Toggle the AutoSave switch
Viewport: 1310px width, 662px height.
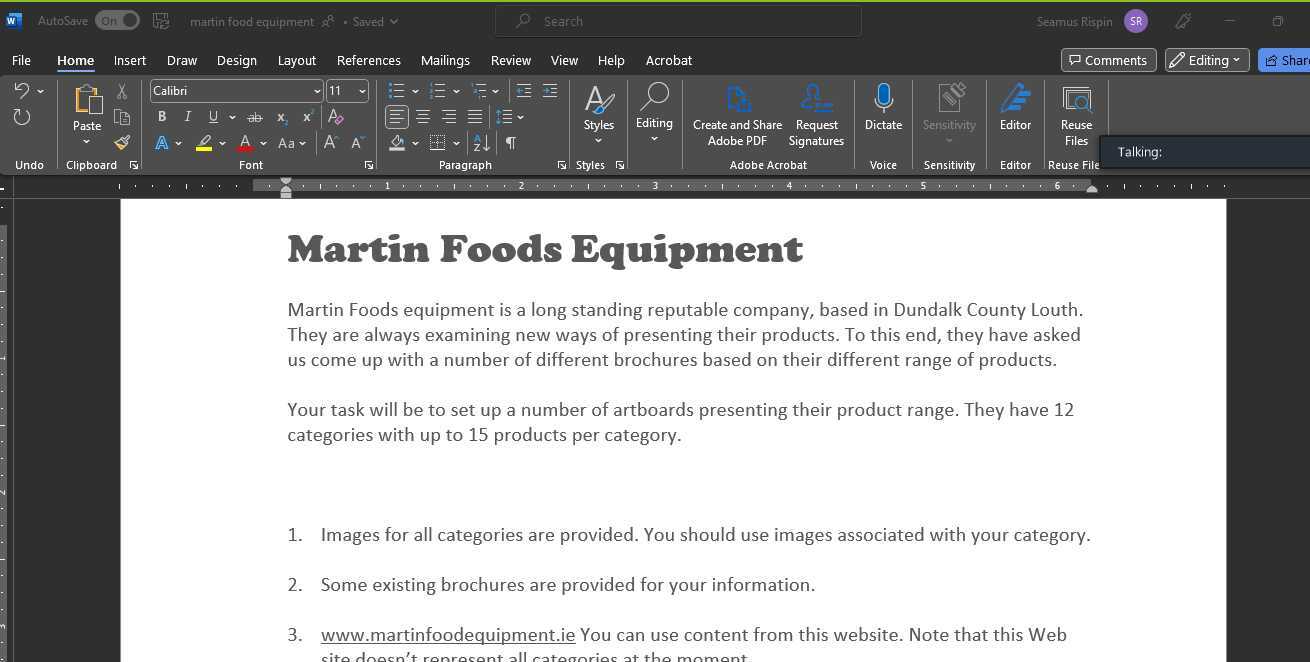[x=117, y=21]
